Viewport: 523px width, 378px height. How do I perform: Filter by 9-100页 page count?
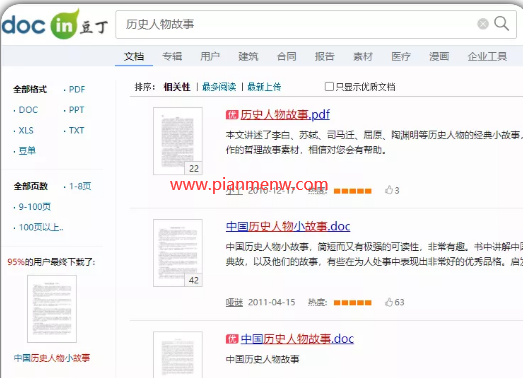point(35,207)
